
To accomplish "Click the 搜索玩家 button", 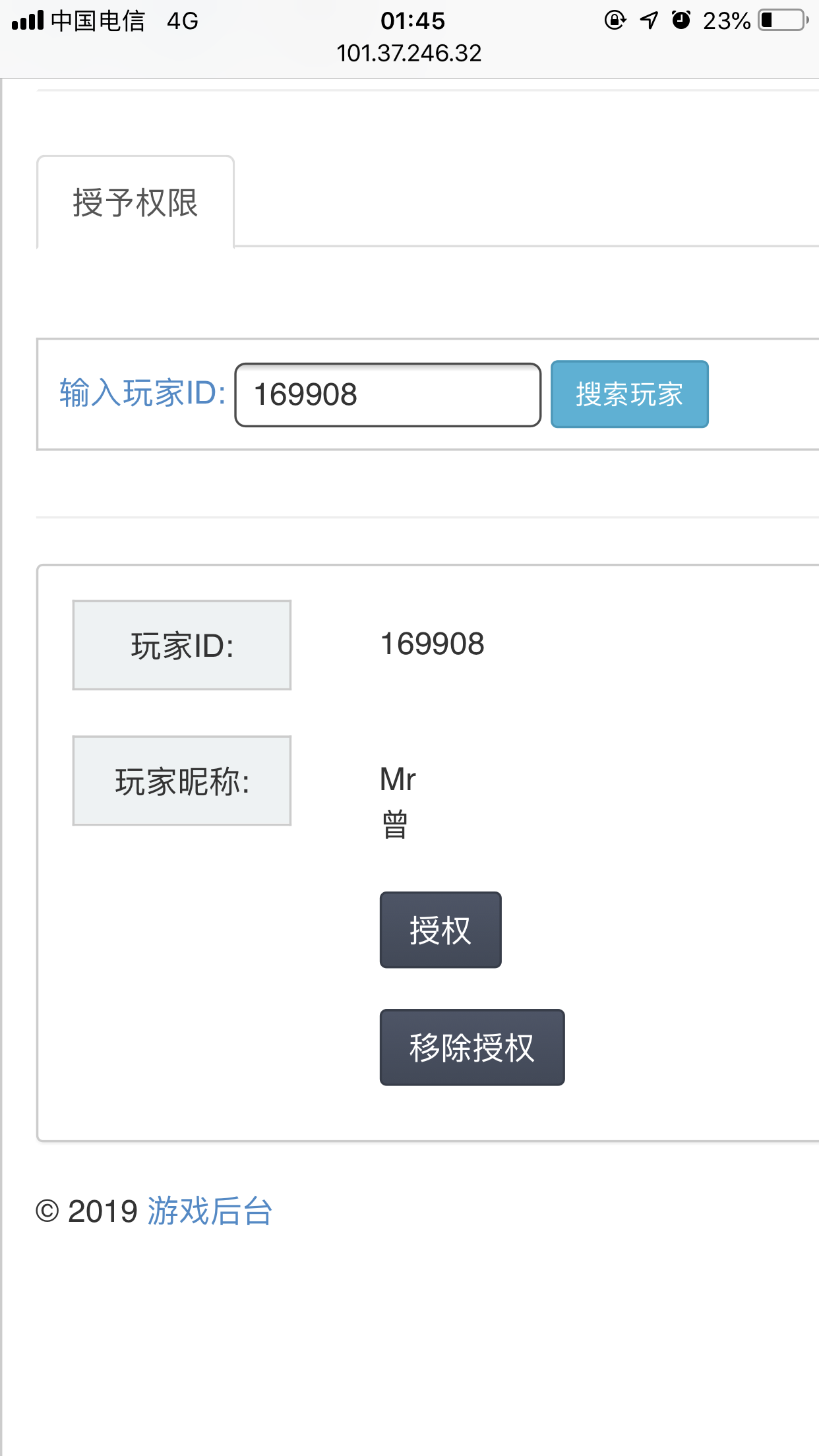I will 629,394.
